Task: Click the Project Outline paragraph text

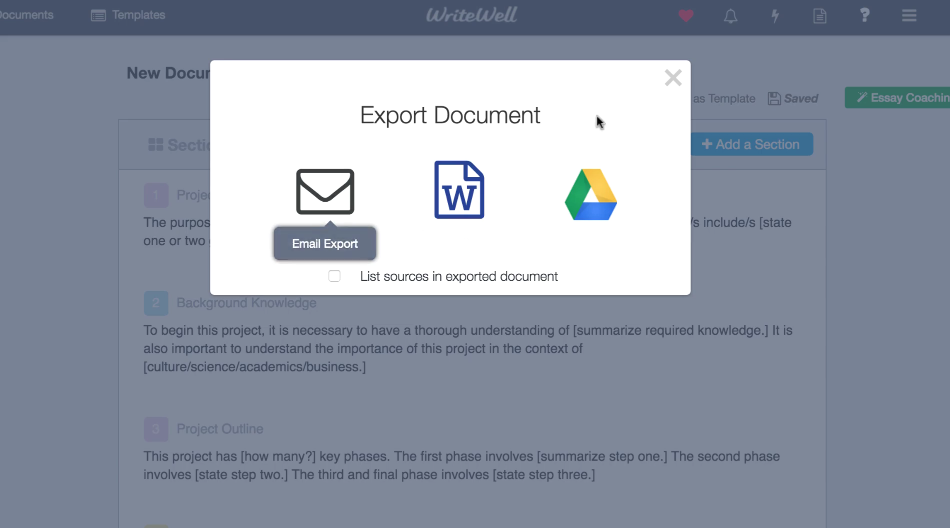Action: (462, 466)
